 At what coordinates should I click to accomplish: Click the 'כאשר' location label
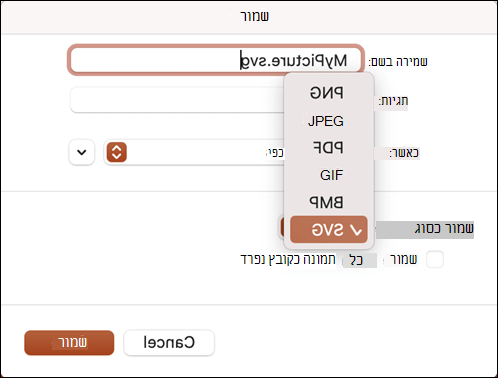(404, 153)
